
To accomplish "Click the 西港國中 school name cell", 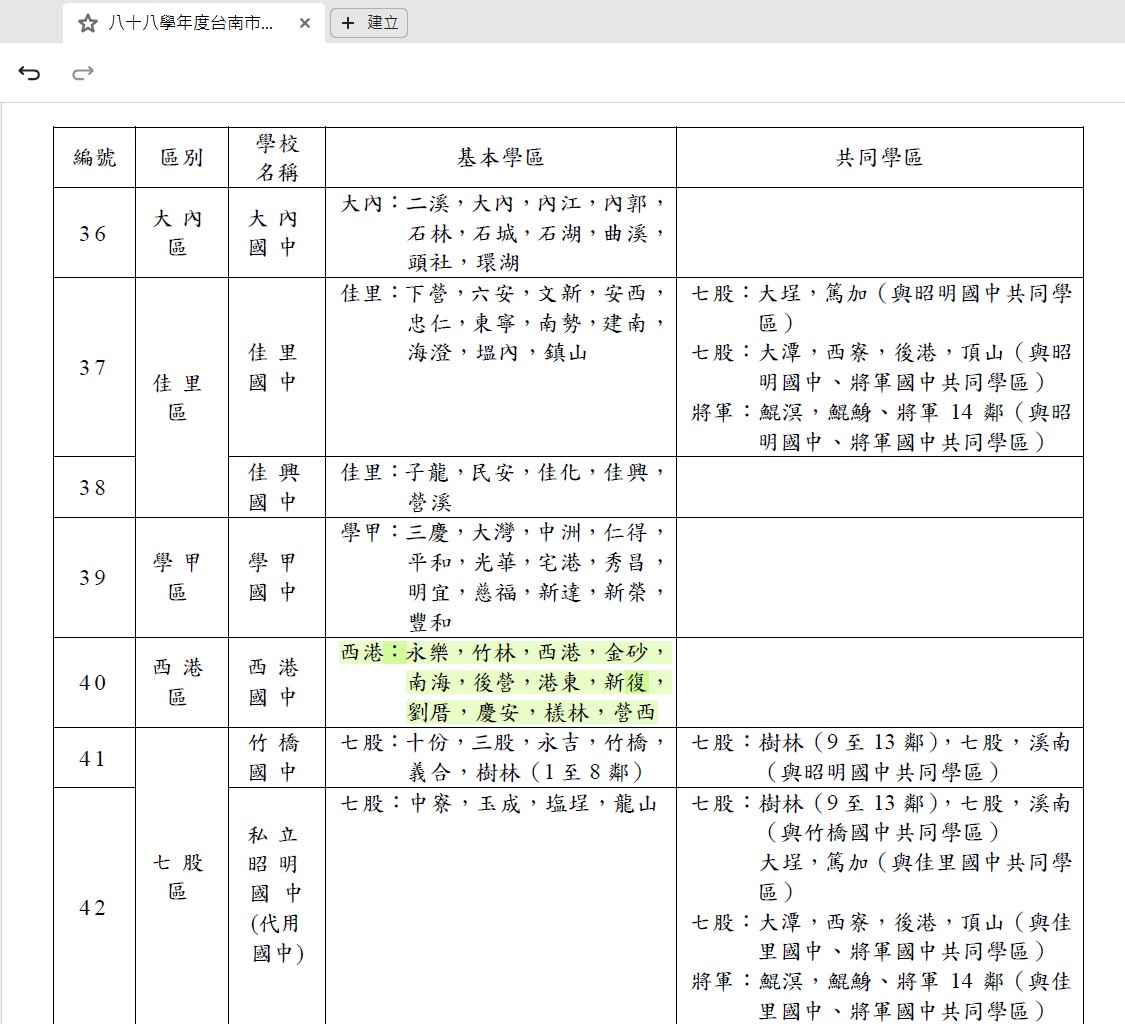I will pos(274,682).
